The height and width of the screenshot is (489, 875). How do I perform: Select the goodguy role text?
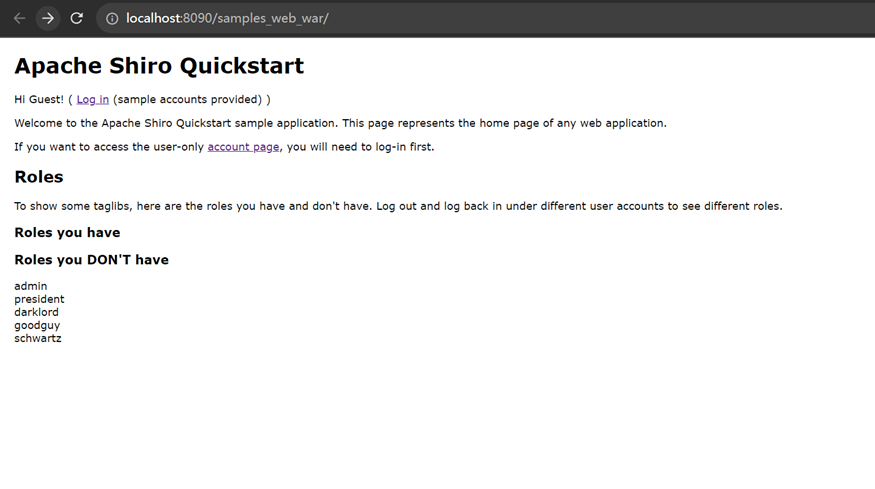tap(37, 325)
